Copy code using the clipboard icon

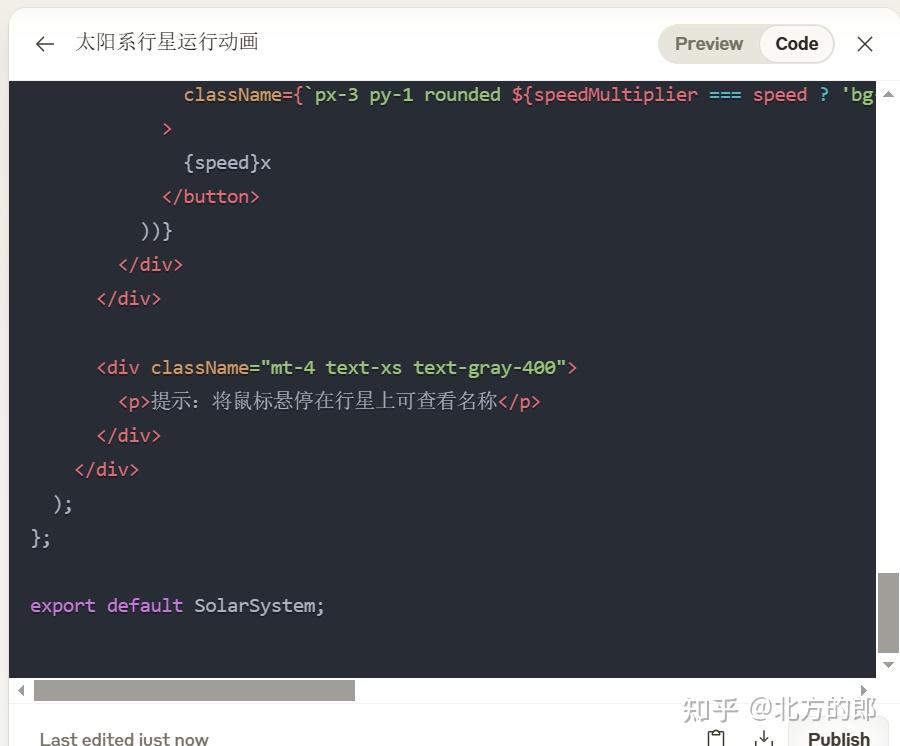(x=716, y=737)
